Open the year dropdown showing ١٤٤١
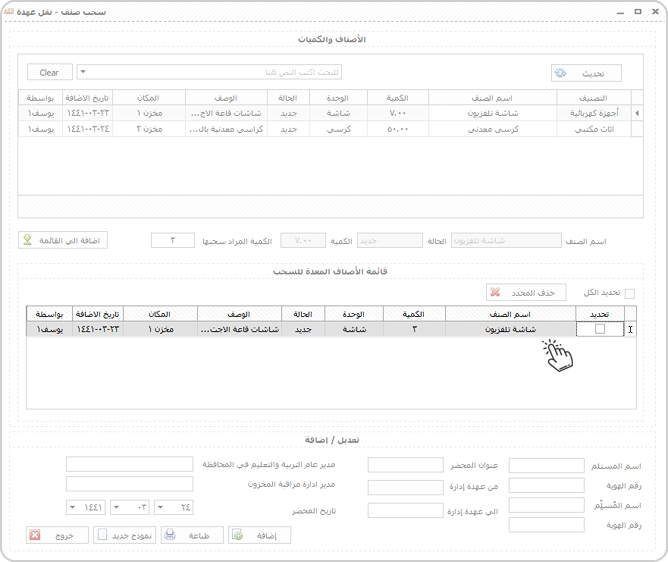Image resolution: width=668 pixels, height=562 pixels. (x=72, y=507)
